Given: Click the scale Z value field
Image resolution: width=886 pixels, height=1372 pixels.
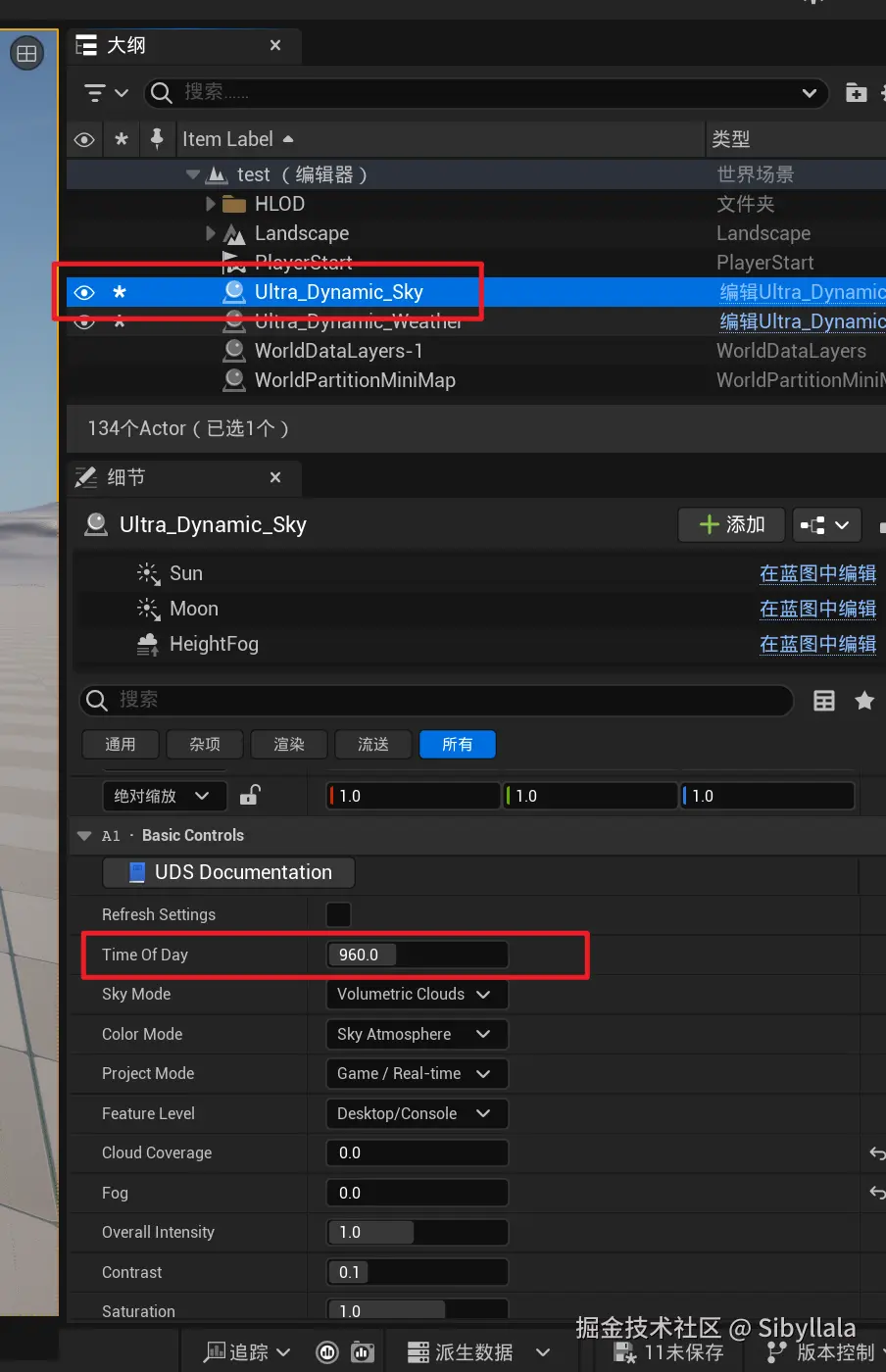Looking at the screenshot, I should click(767, 796).
